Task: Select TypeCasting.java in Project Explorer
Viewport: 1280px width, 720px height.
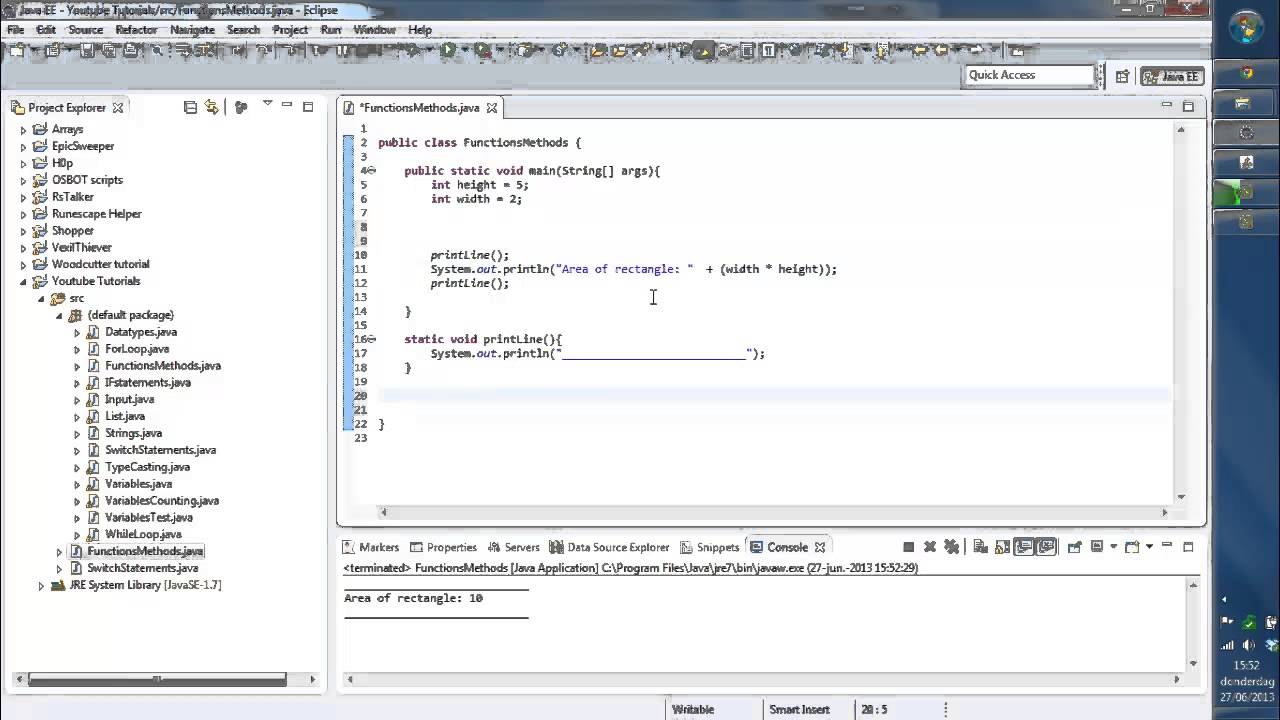Action: point(146,467)
